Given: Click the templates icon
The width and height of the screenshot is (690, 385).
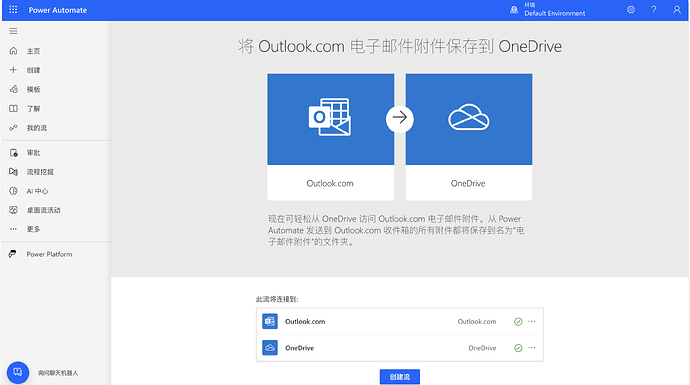Looking at the screenshot, I should click(x=13, y=89).
